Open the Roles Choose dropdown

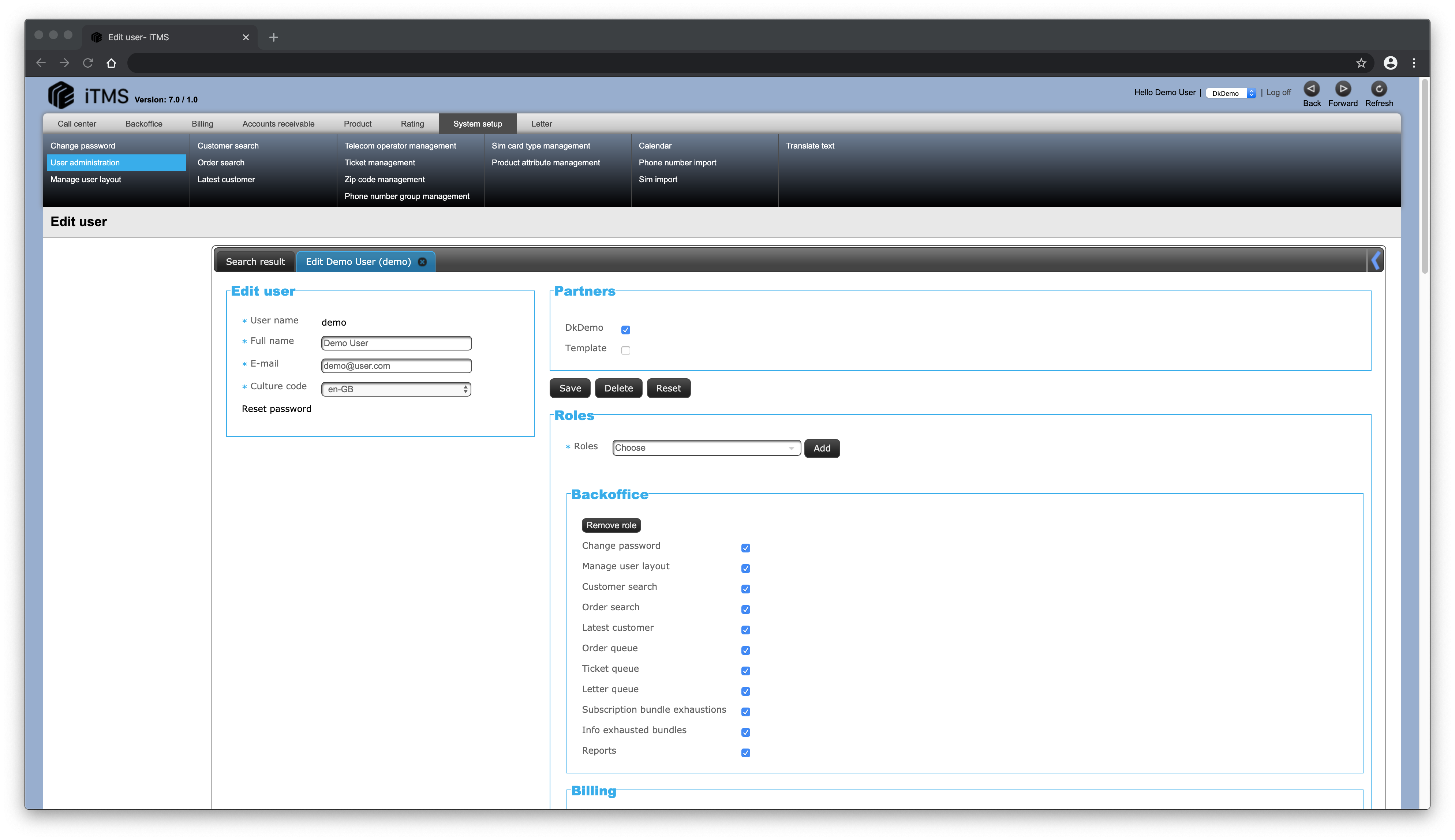tap(706, 448)
